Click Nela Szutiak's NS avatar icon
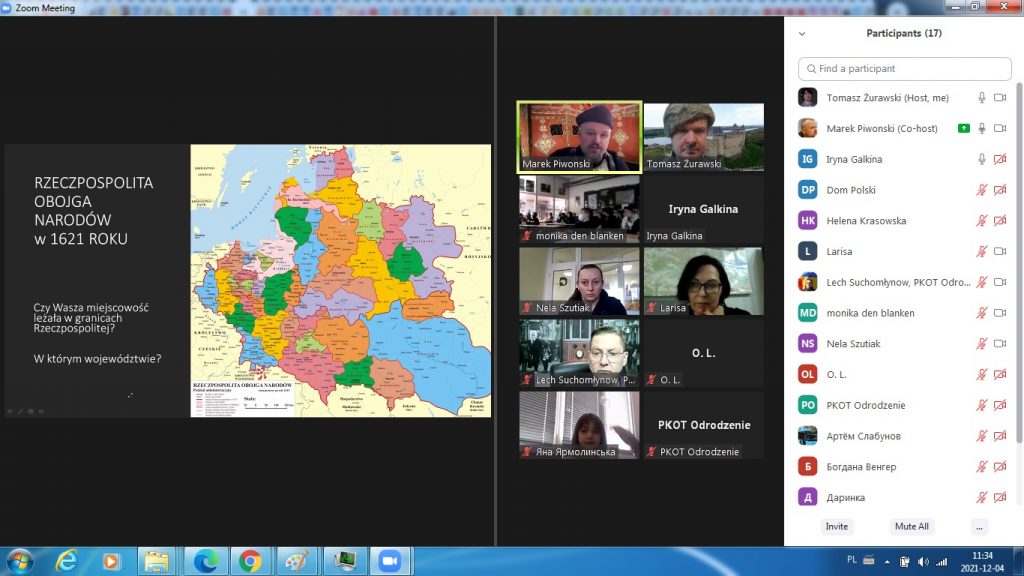This screenshot has height=576, width=1024. pyautogui.click(x=808, y=343)
